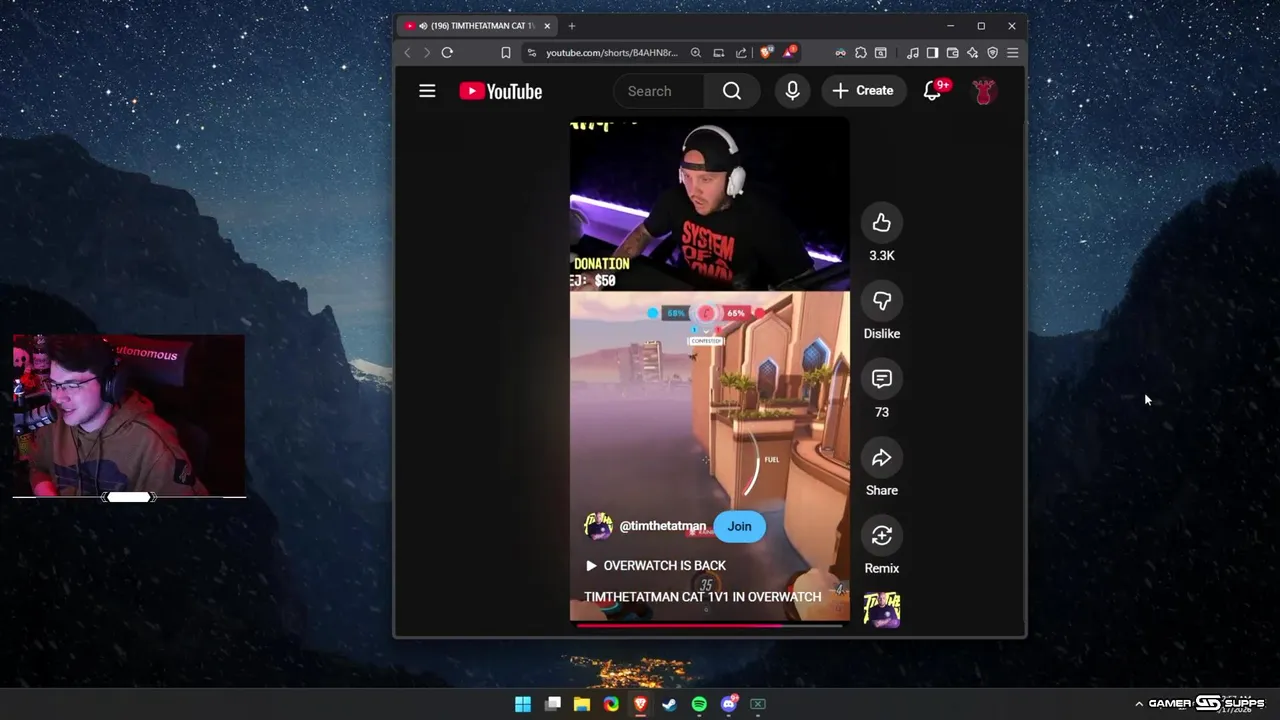
Task: Reload the page in the browser
Action: 447,53
